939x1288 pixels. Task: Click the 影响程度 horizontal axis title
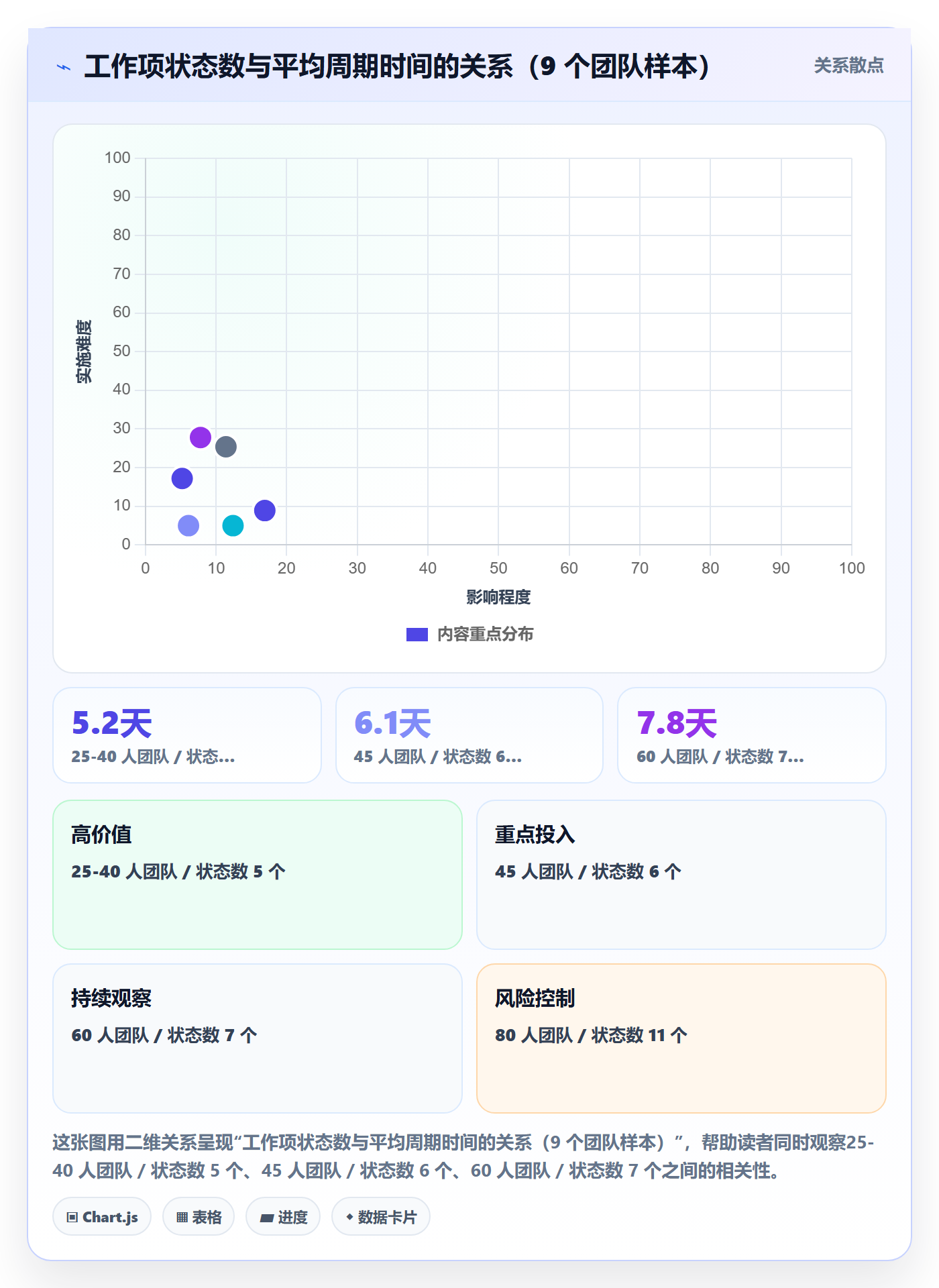[498, 597]
